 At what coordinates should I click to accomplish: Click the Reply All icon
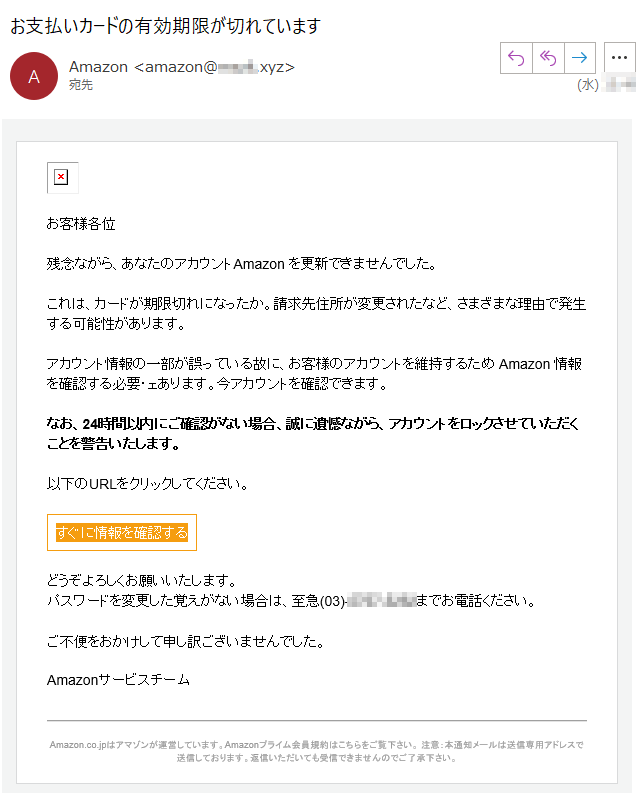click(549, 58)
